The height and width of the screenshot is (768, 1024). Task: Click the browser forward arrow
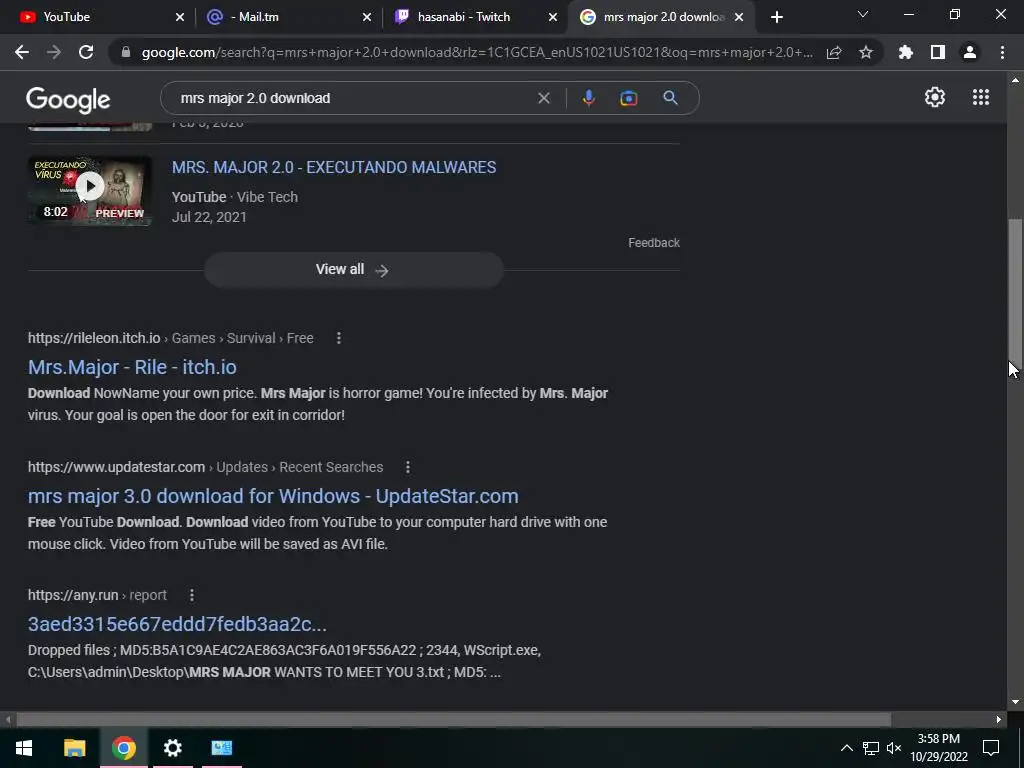(54, 52)
